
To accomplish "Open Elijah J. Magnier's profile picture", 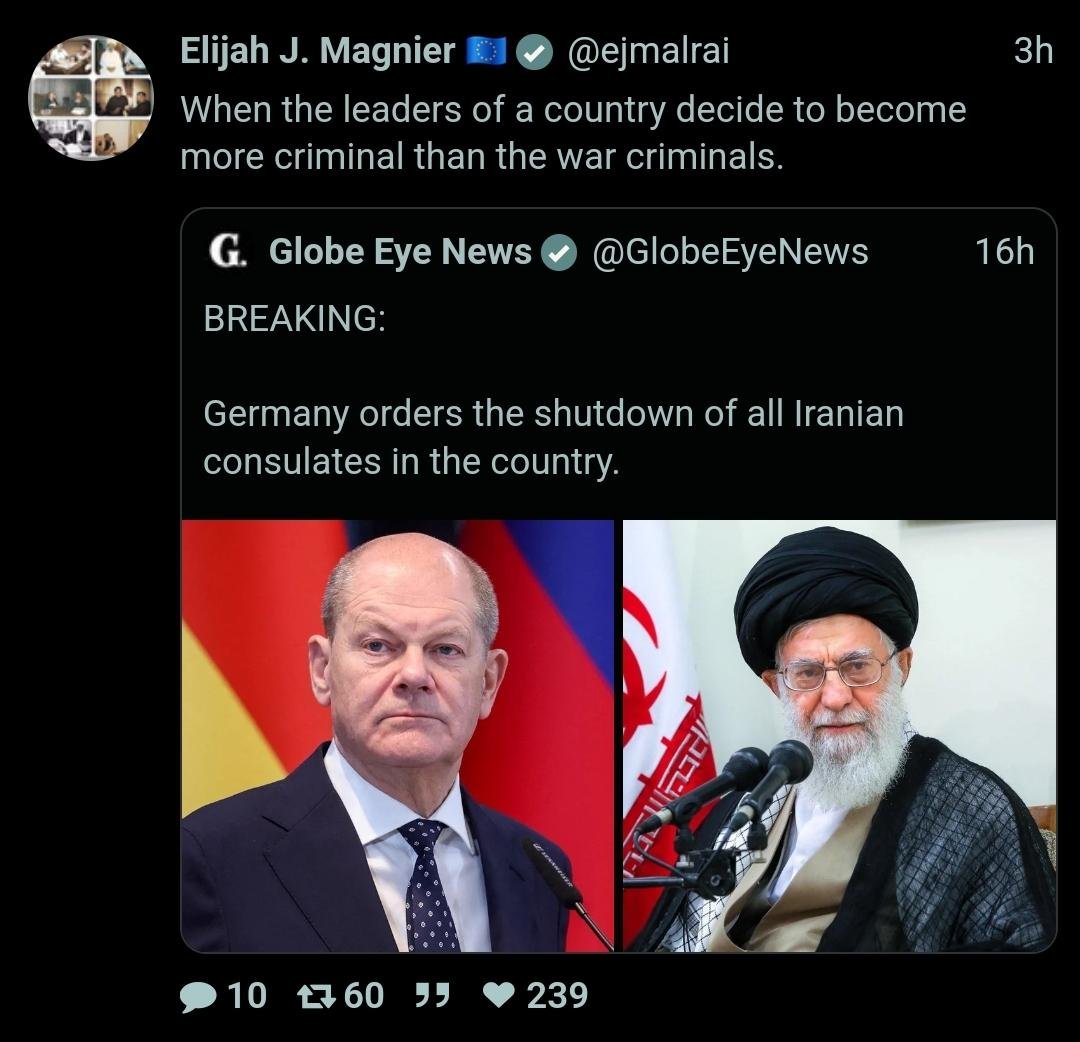I will coord(91,98).
